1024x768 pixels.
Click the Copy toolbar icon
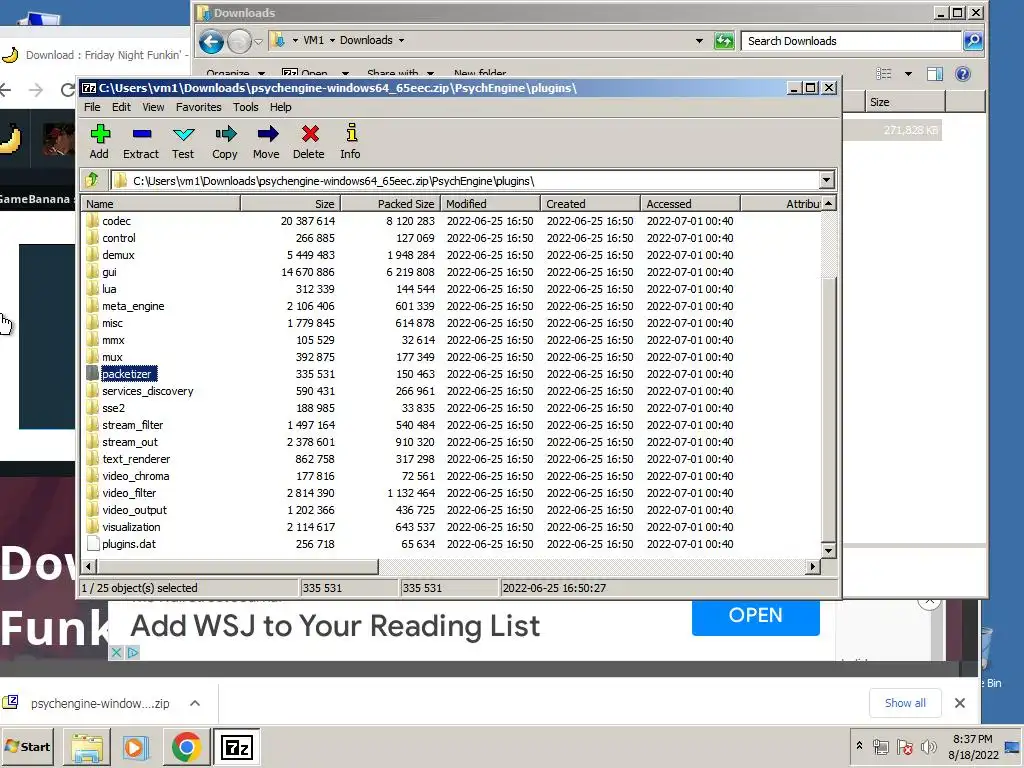225,135
